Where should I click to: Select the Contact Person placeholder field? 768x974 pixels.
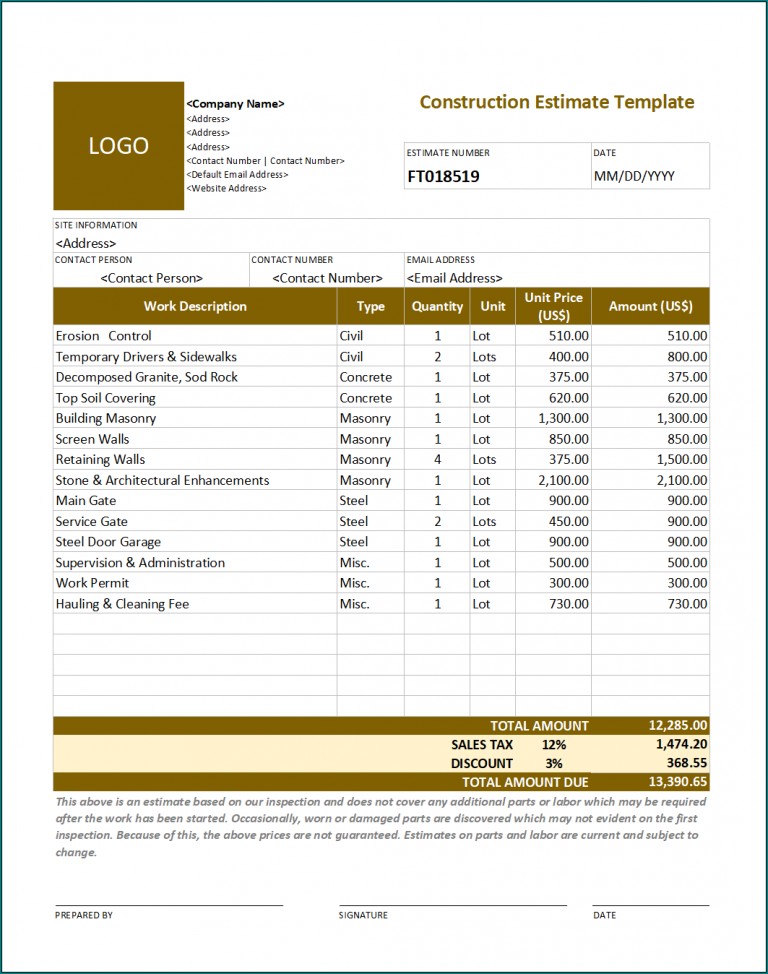click(x=151, y=278)
